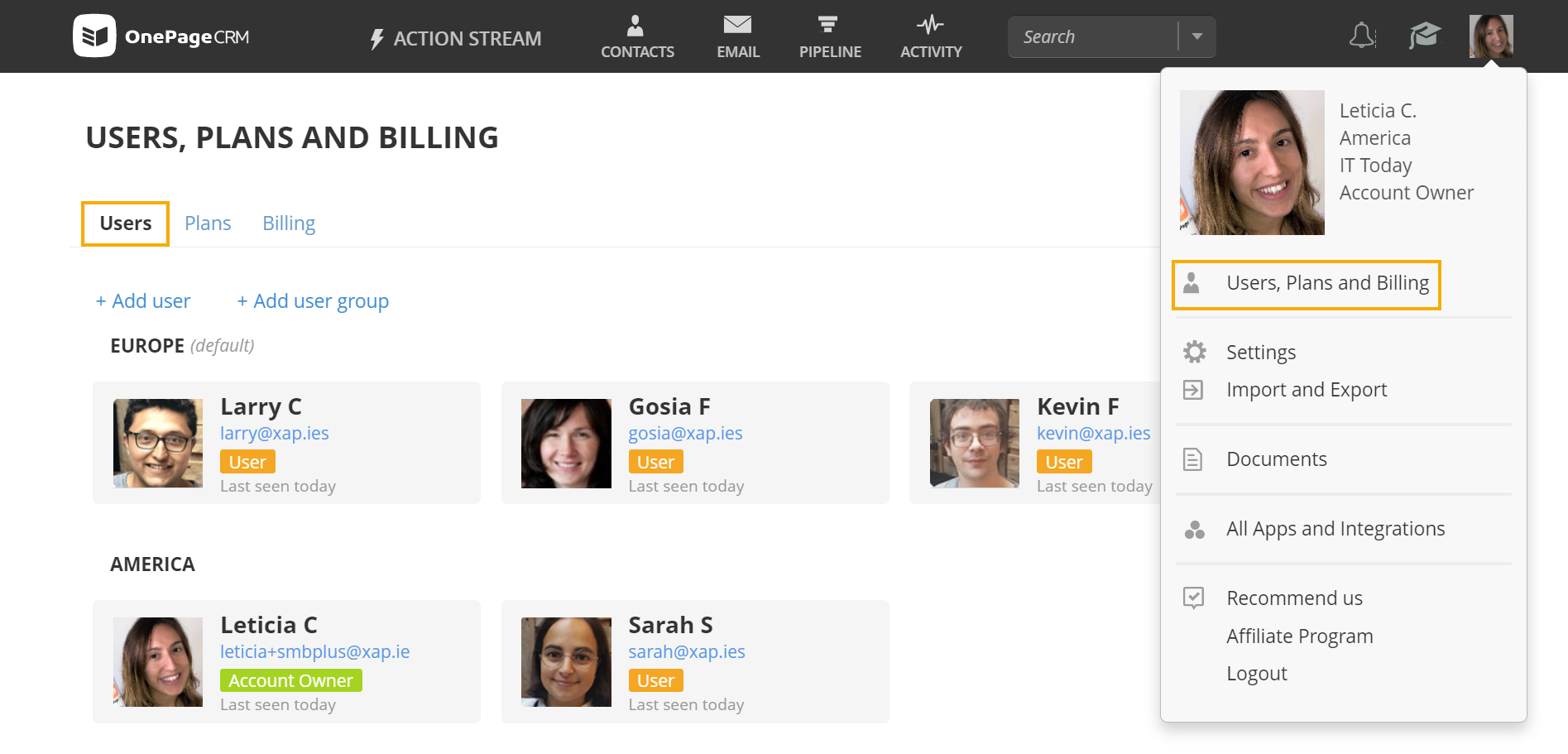Screen dimensions: 1568x754
Task: Click inside the Search field
Action: pyautogui.click(x=1093, y=36)
